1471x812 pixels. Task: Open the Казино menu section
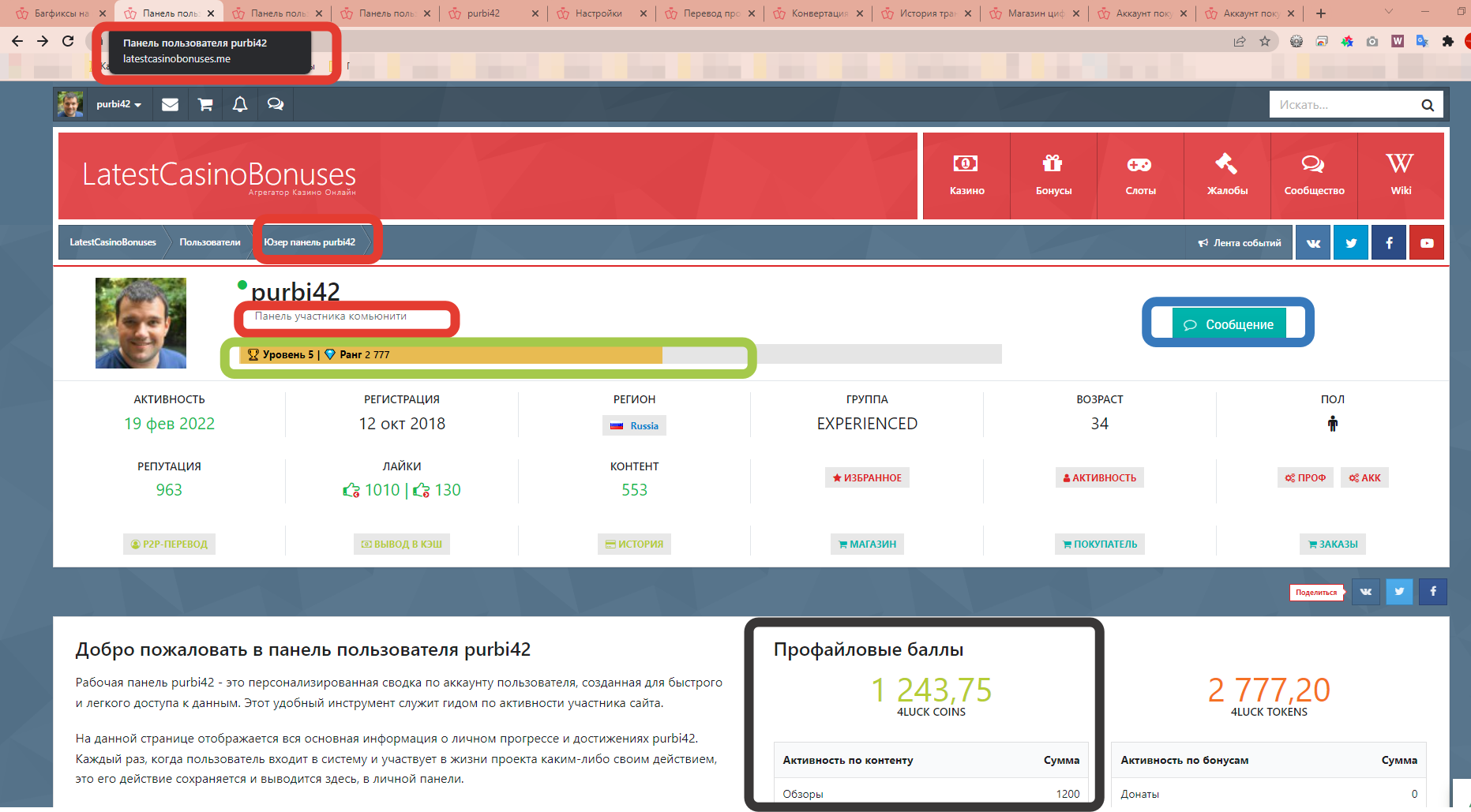[x=966, y=175]
